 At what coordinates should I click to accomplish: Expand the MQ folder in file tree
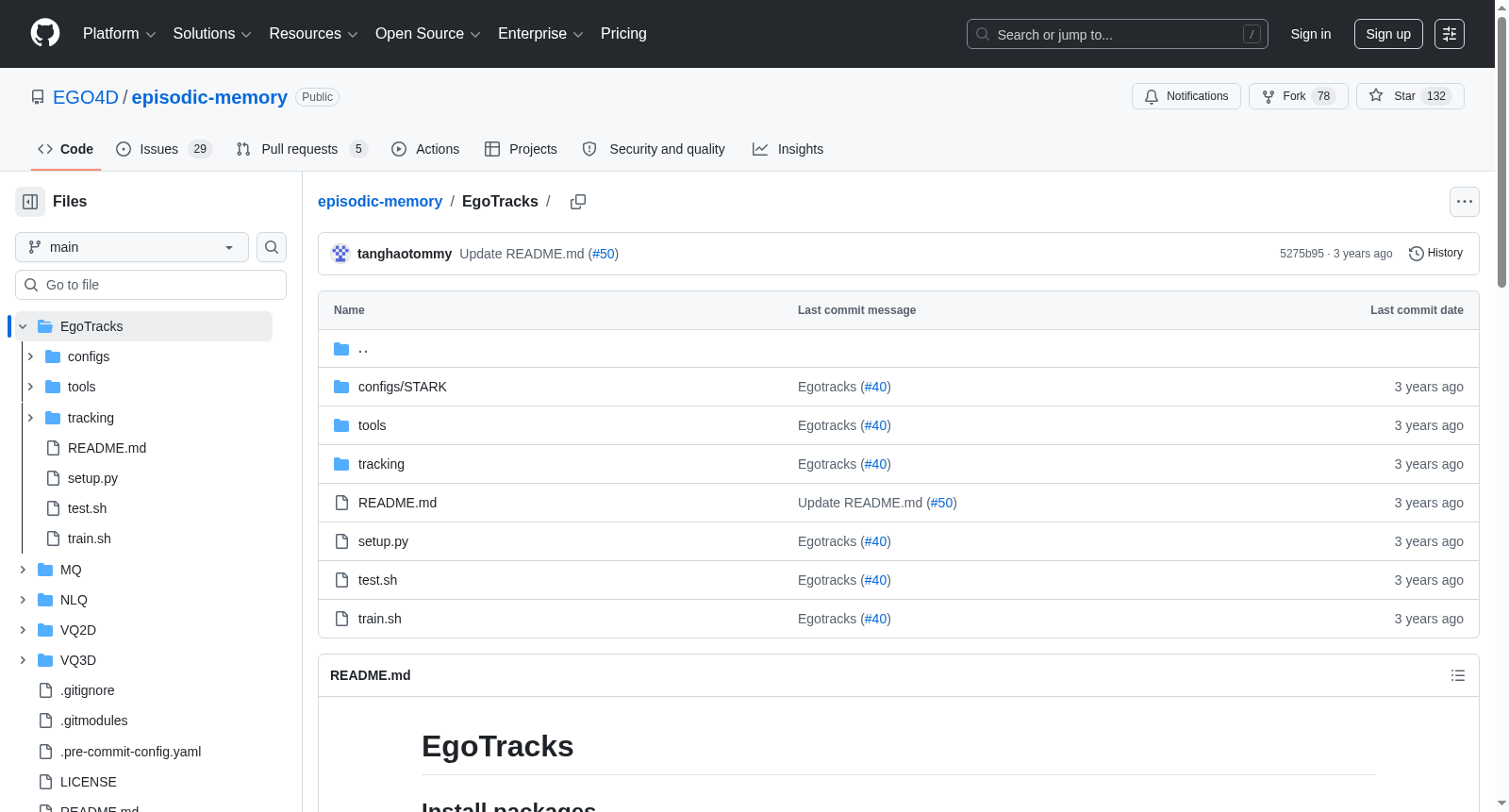pyautogui.click(x=23, y=570)
